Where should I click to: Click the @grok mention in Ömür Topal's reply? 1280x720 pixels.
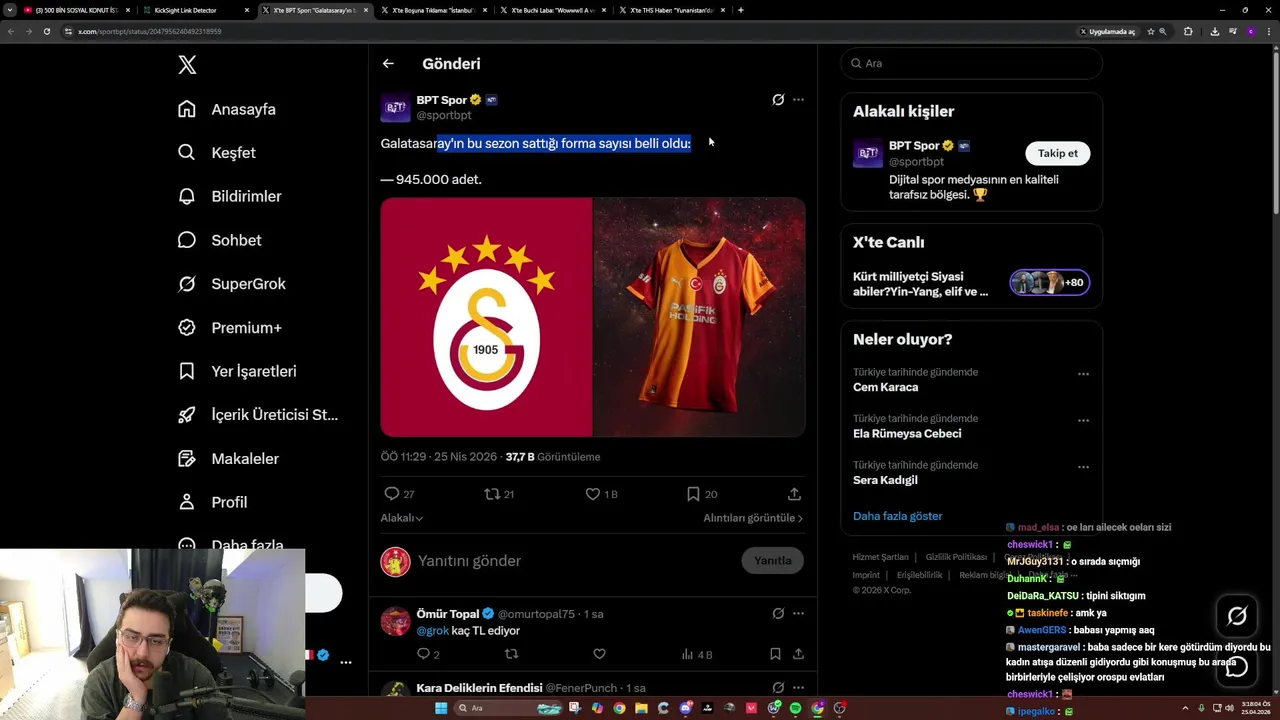tap(432, 631)
